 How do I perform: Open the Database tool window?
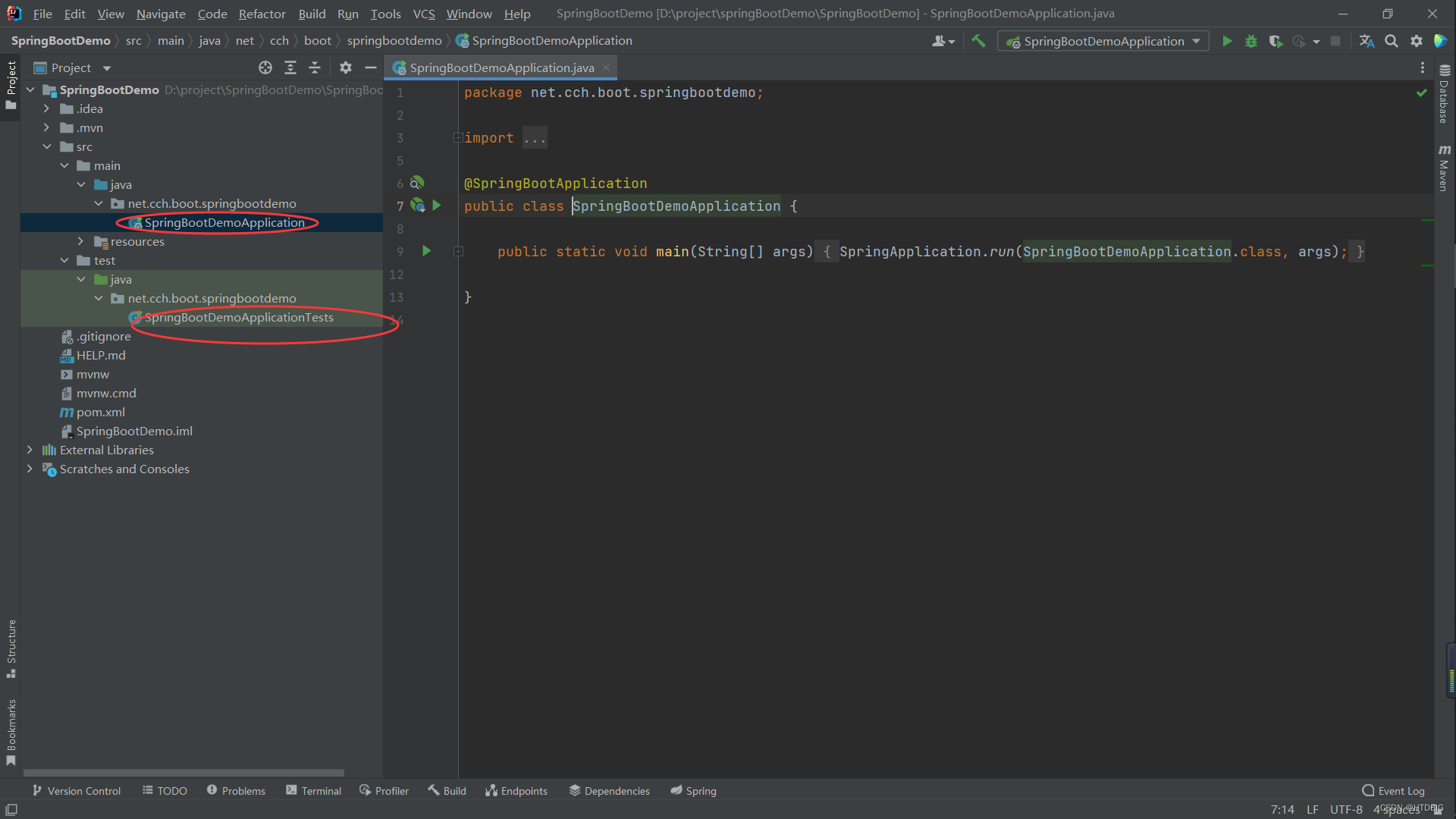pos(1444,95)
